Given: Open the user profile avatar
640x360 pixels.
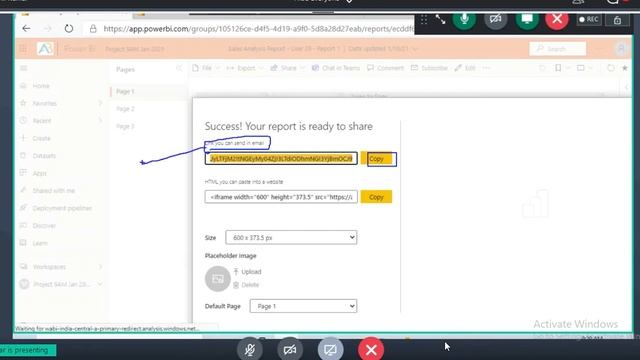Looking at the screenshot, I should click(621, 49).
